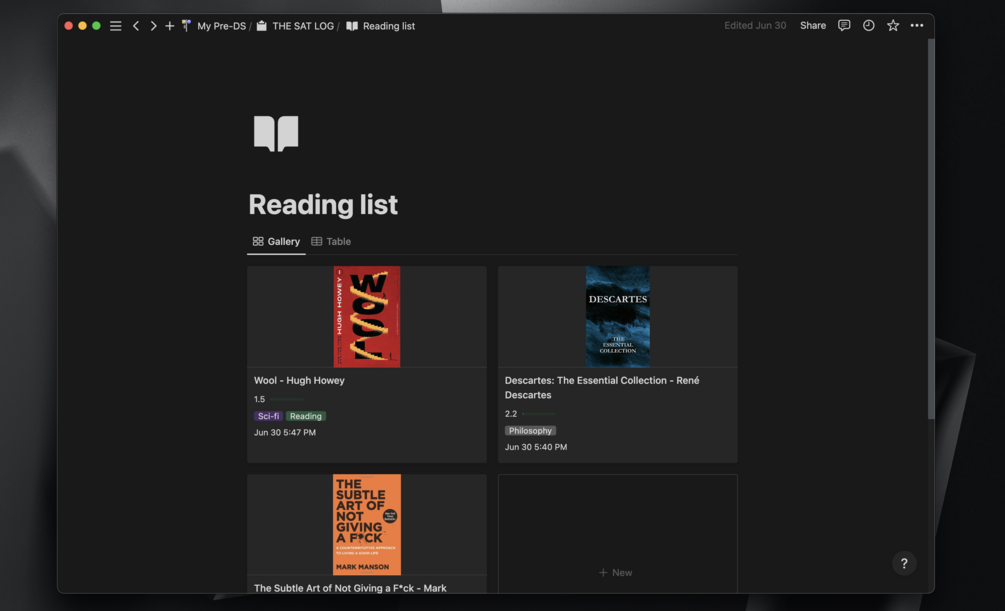Select the Gallery view tab
Viewport: 1005px width, 611px height.
point(276,242)
